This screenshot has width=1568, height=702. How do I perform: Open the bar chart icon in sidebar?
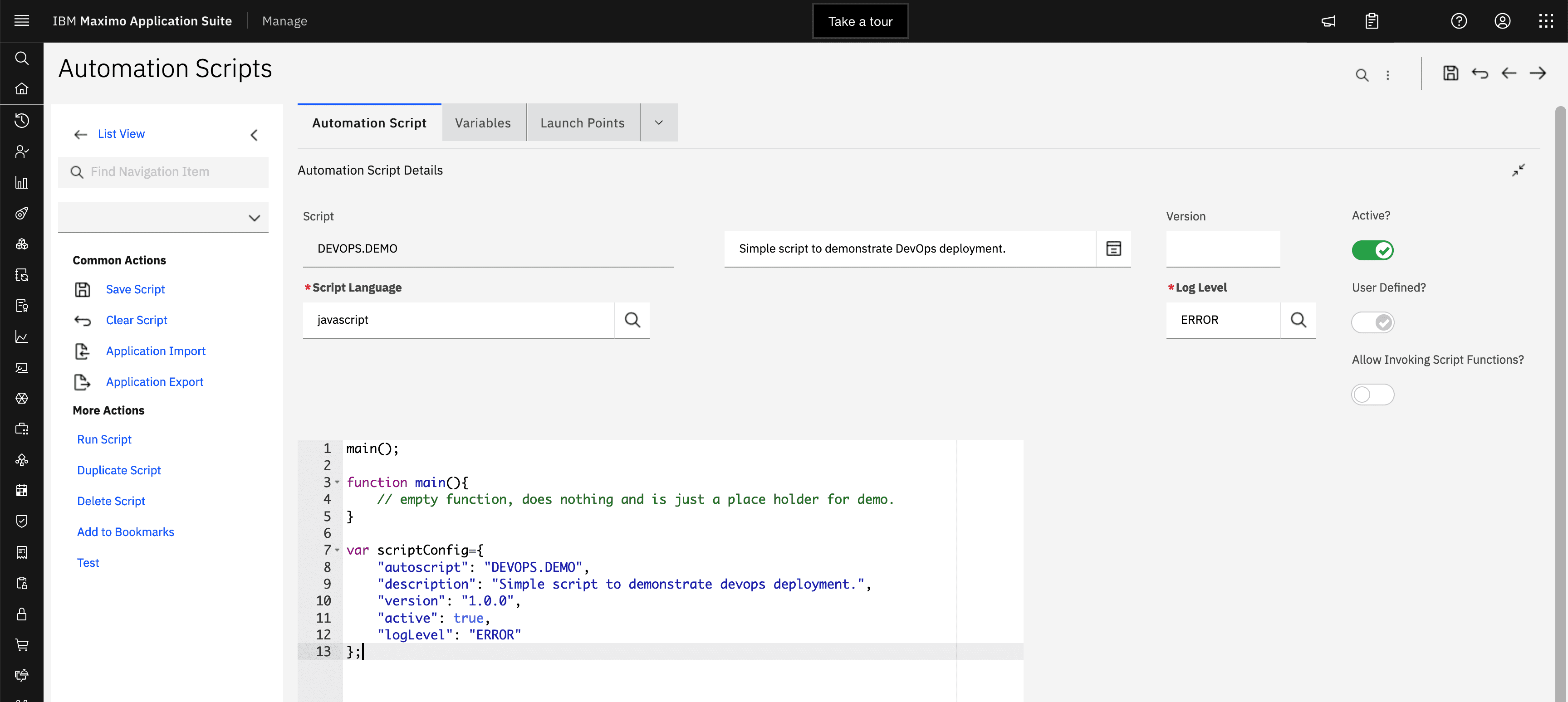(x=22, y=182)
